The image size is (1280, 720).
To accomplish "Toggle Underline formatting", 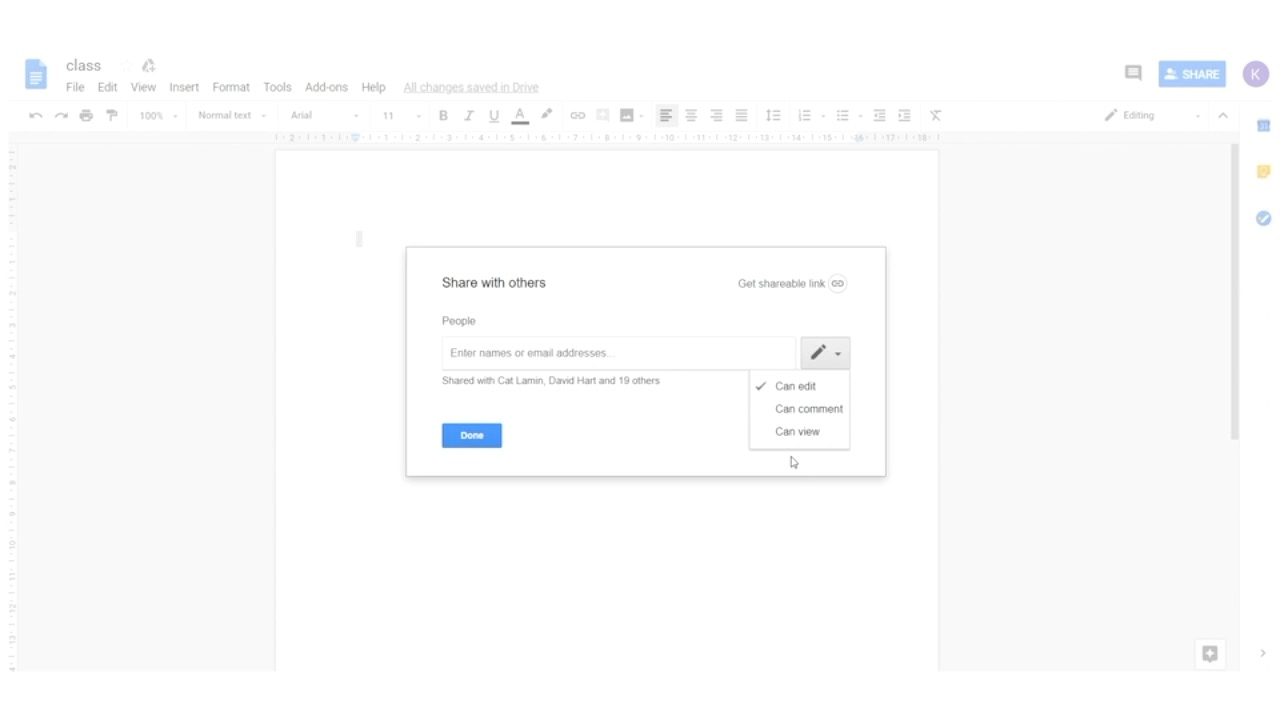I will pyautogui.click(x=494, y=116).
